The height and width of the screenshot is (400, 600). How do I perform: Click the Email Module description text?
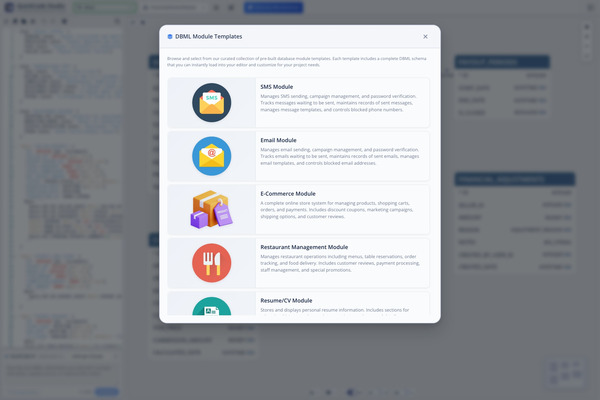(340, 156)
